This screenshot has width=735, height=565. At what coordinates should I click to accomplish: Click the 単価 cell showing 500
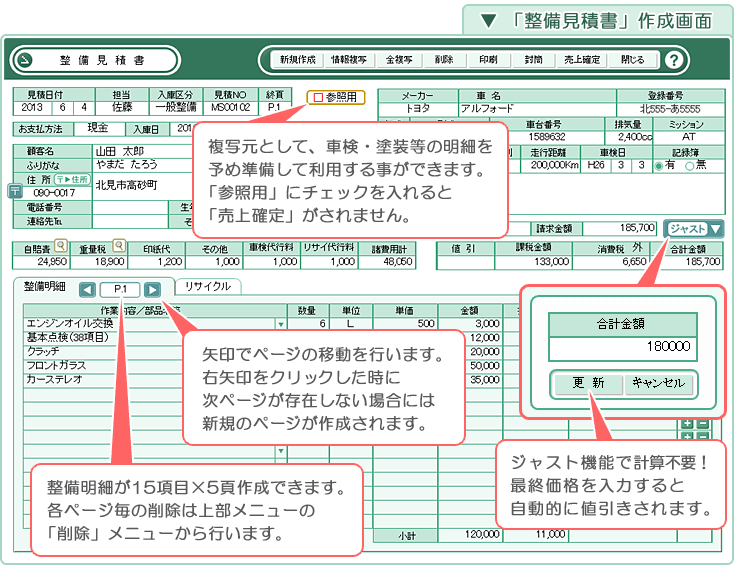405,324
